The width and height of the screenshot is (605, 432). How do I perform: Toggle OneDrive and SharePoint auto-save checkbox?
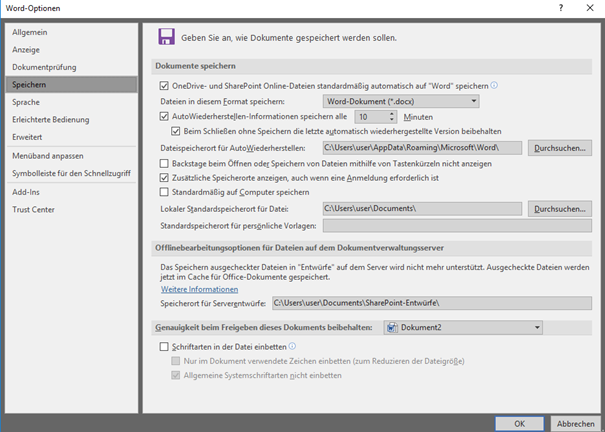point(165,86)
